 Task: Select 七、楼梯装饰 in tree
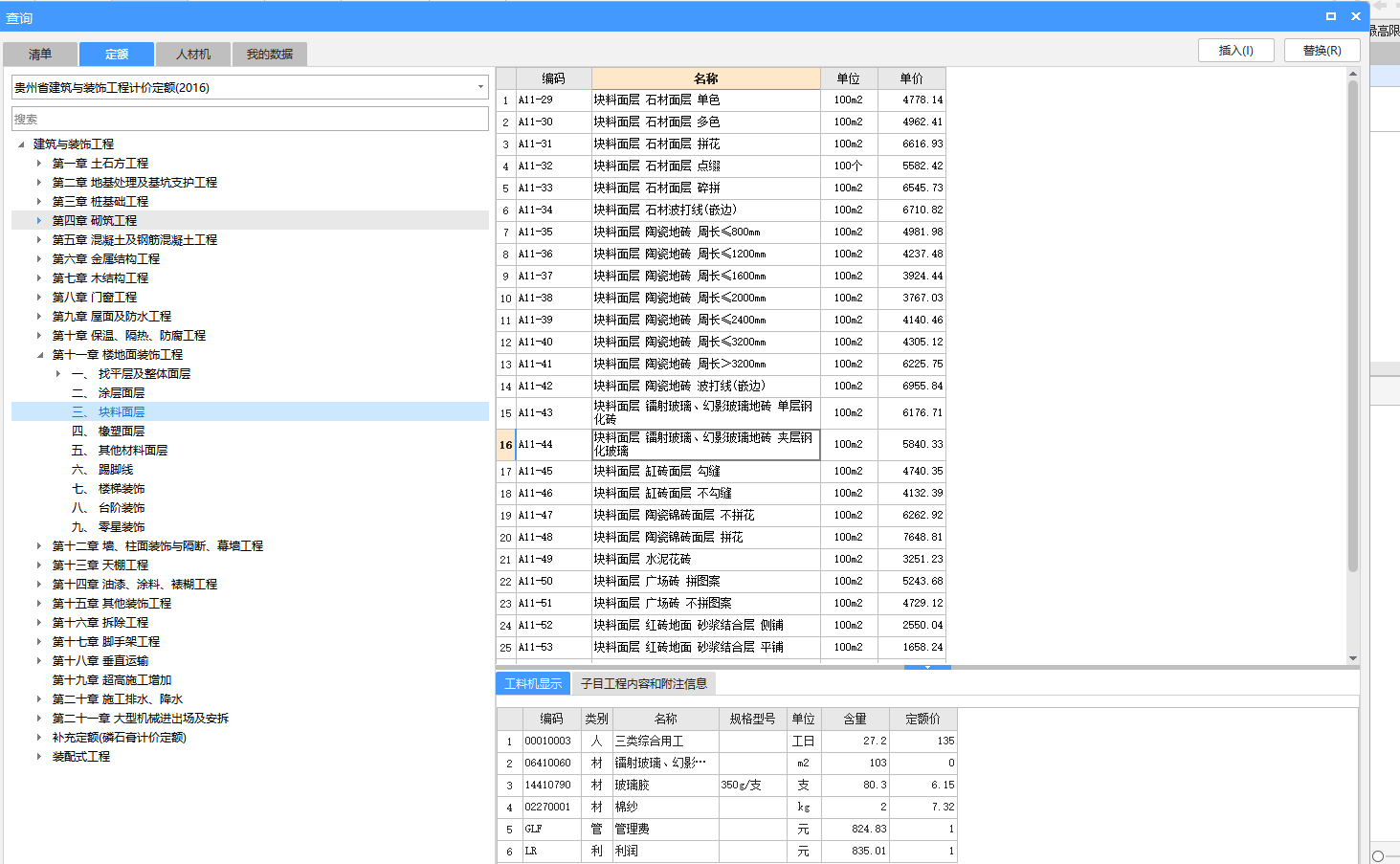(x=108, y=489)
